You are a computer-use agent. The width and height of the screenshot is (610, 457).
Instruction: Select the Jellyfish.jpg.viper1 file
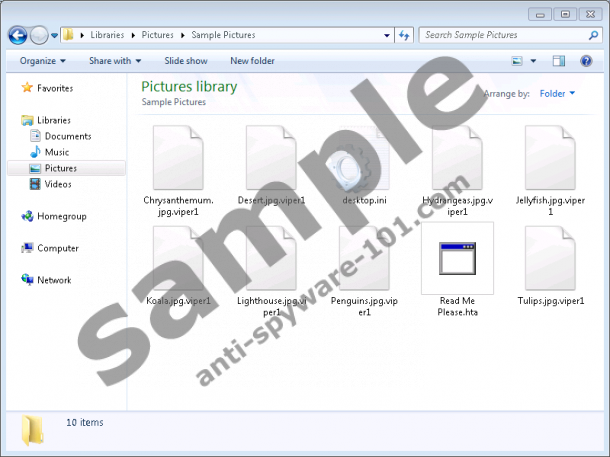point(550,158)
